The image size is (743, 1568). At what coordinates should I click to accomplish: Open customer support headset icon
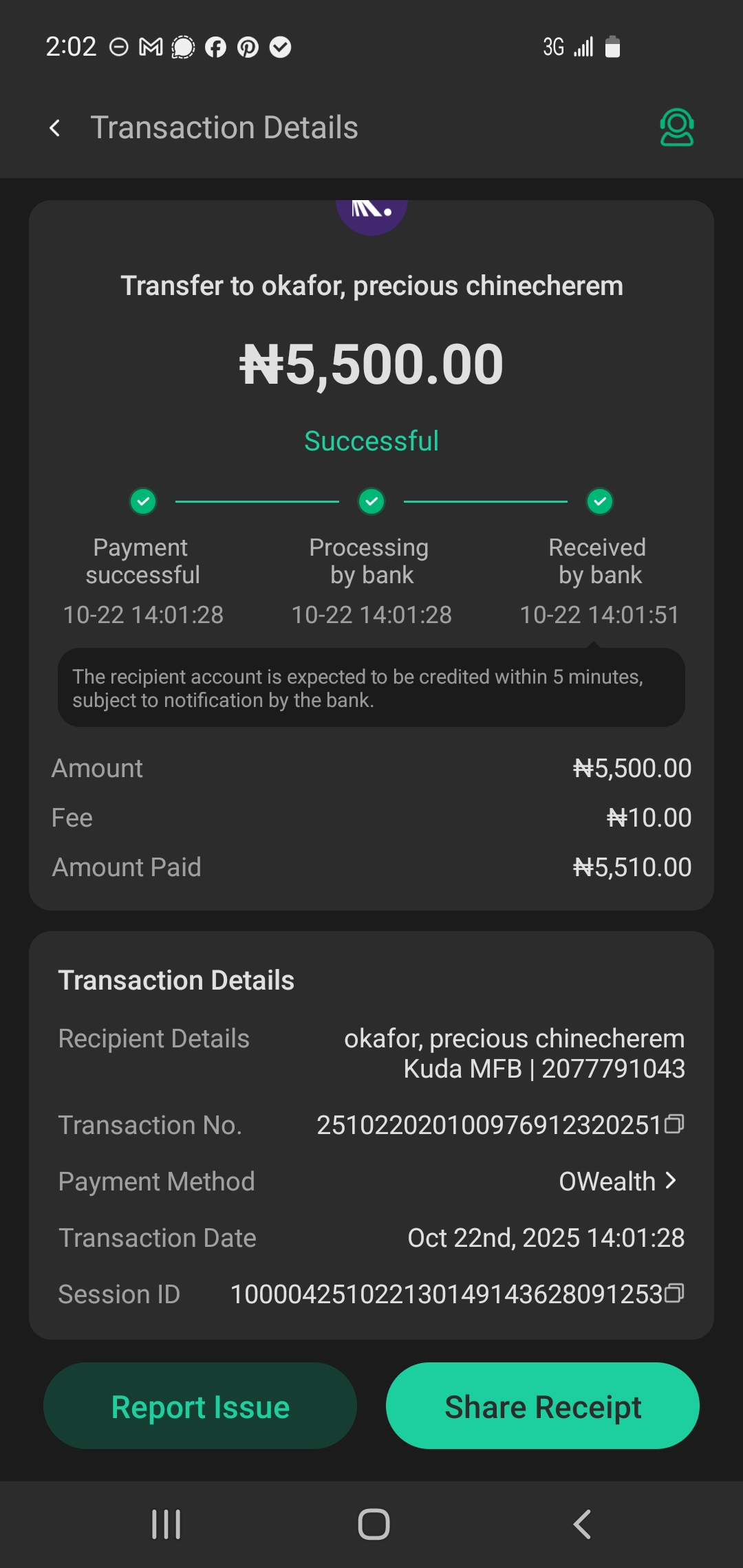676,128
